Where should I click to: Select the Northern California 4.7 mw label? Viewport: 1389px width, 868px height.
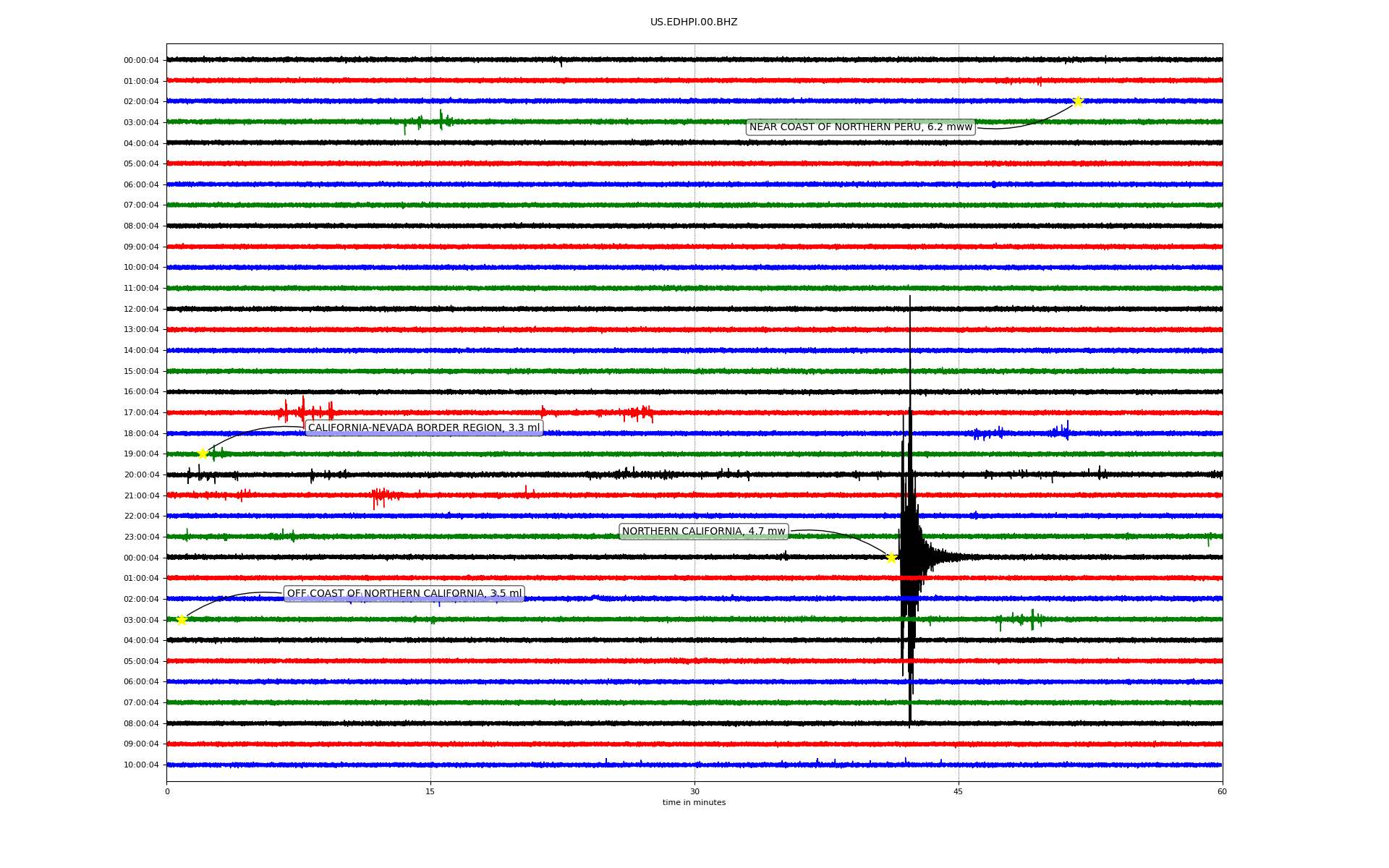point(703,532)
